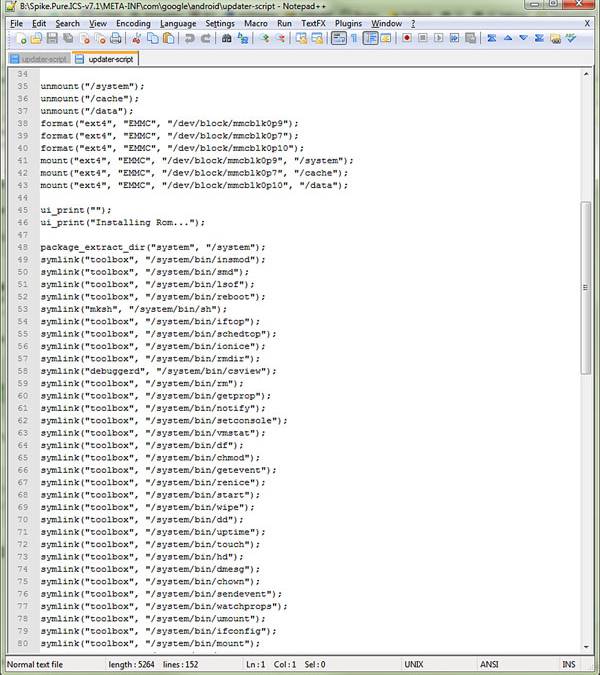600x675 pixels.
Task: Copy selection with the Copy icon
Action: (x=153, y=39)
